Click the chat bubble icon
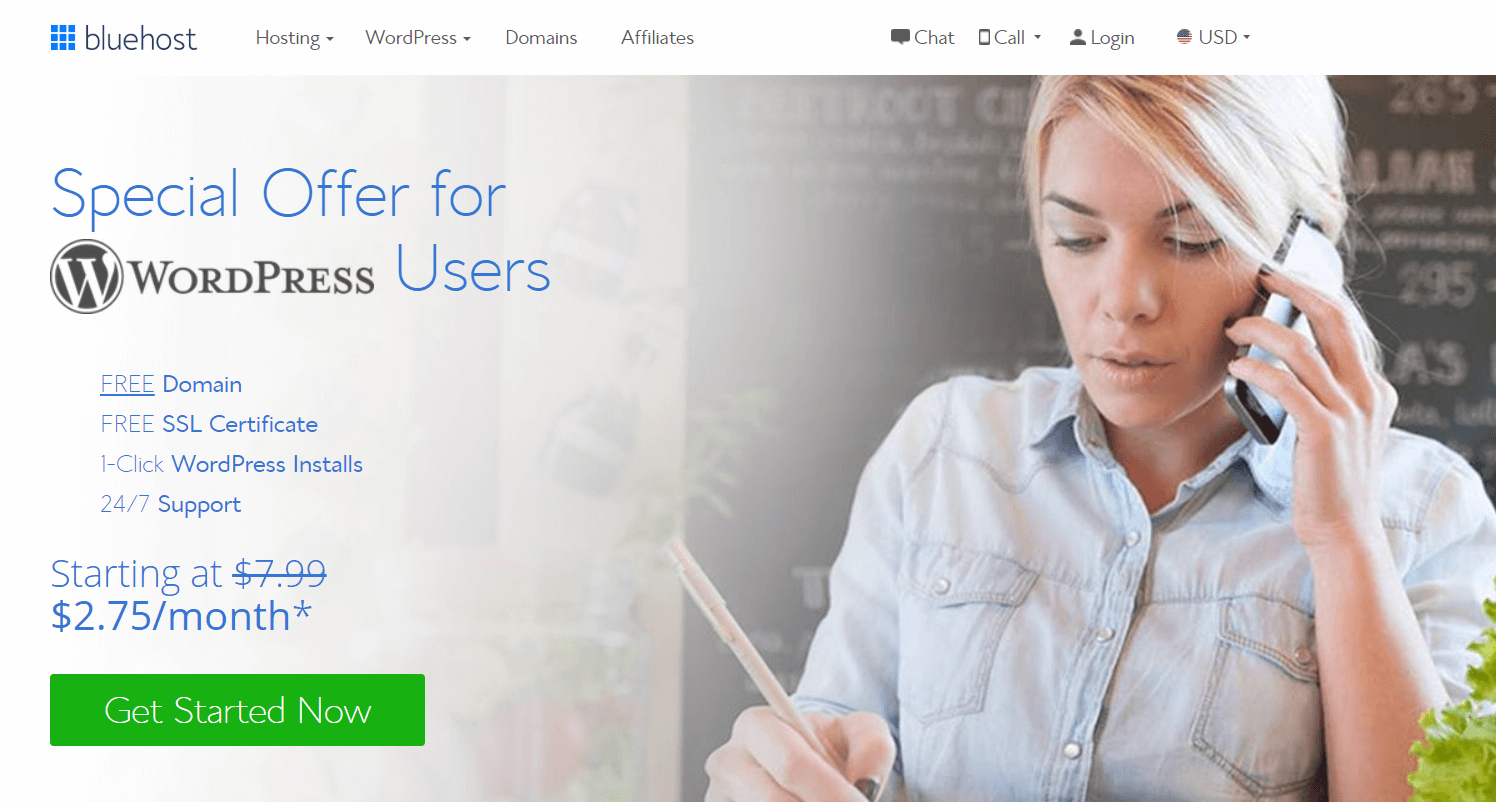Viewport: 1496px width, 802px height. click(900, 37)
